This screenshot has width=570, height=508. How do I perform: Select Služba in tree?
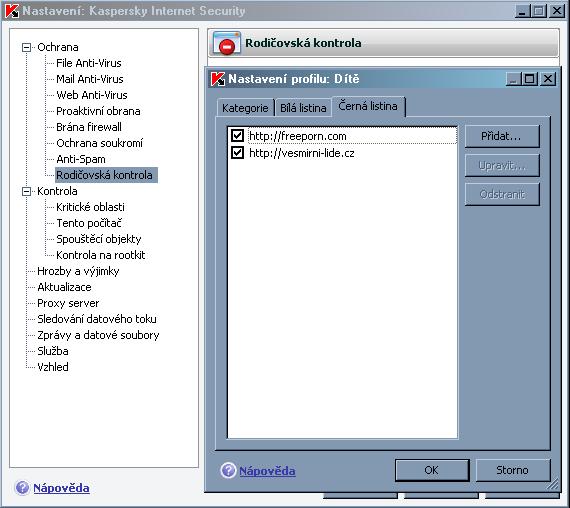point(53,351)
